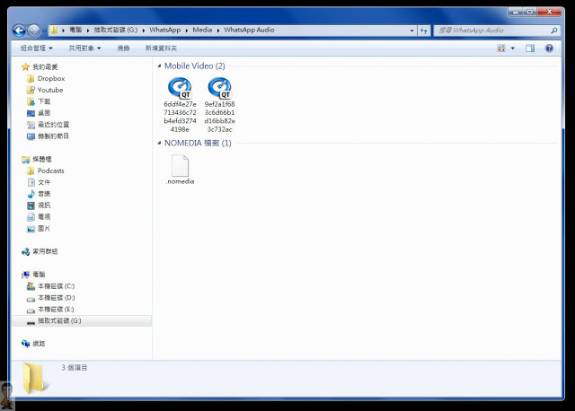
Task: Toggle the preview pane icon
Action: pos(530,48)
